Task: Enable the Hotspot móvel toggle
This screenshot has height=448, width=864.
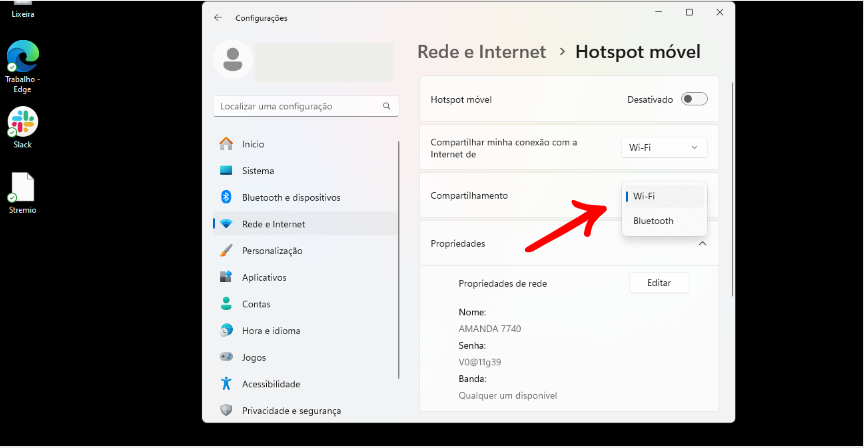Action: point(694,99)
